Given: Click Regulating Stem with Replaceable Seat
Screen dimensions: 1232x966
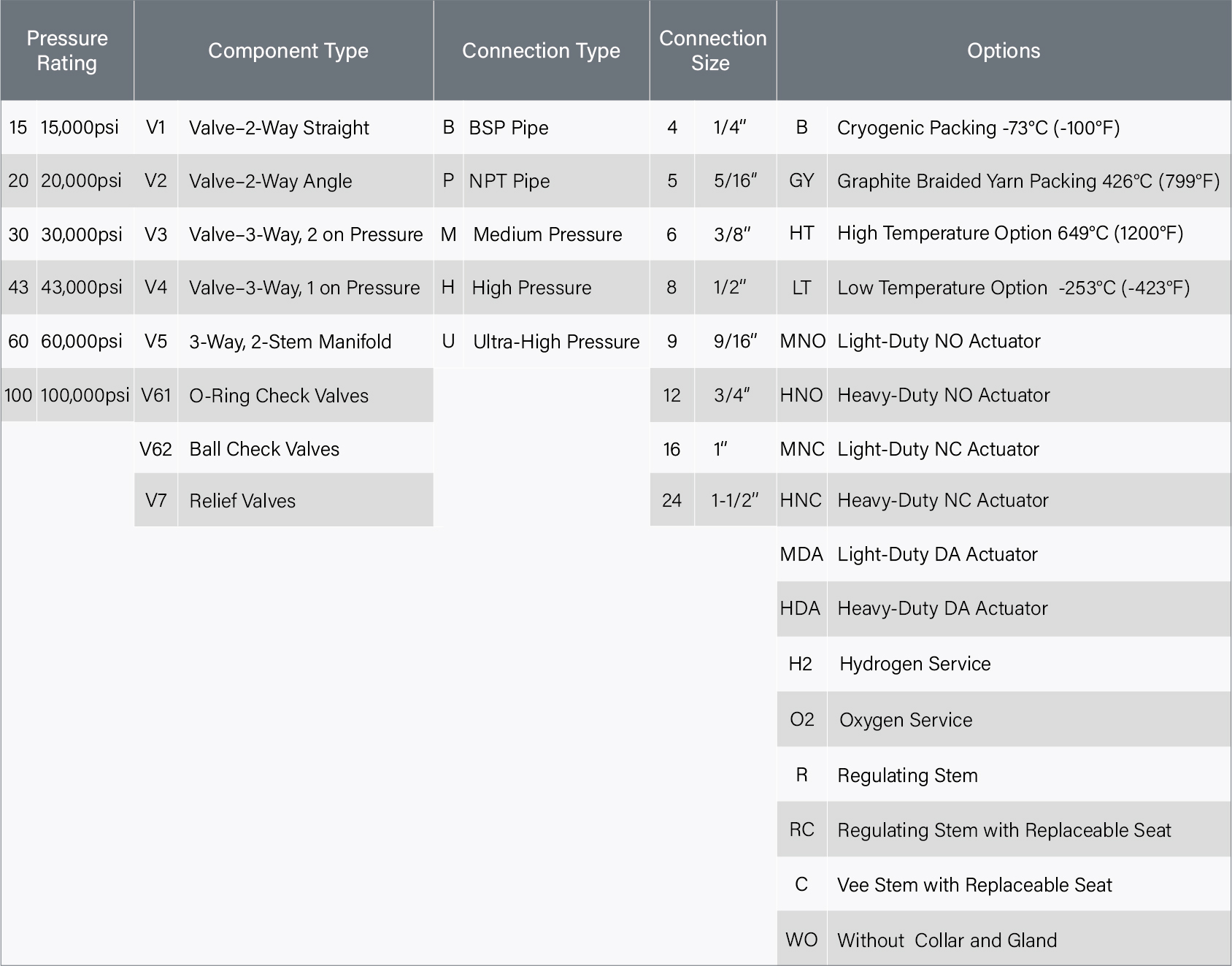Looking at the screenshot, I should tap(1004, 830).
